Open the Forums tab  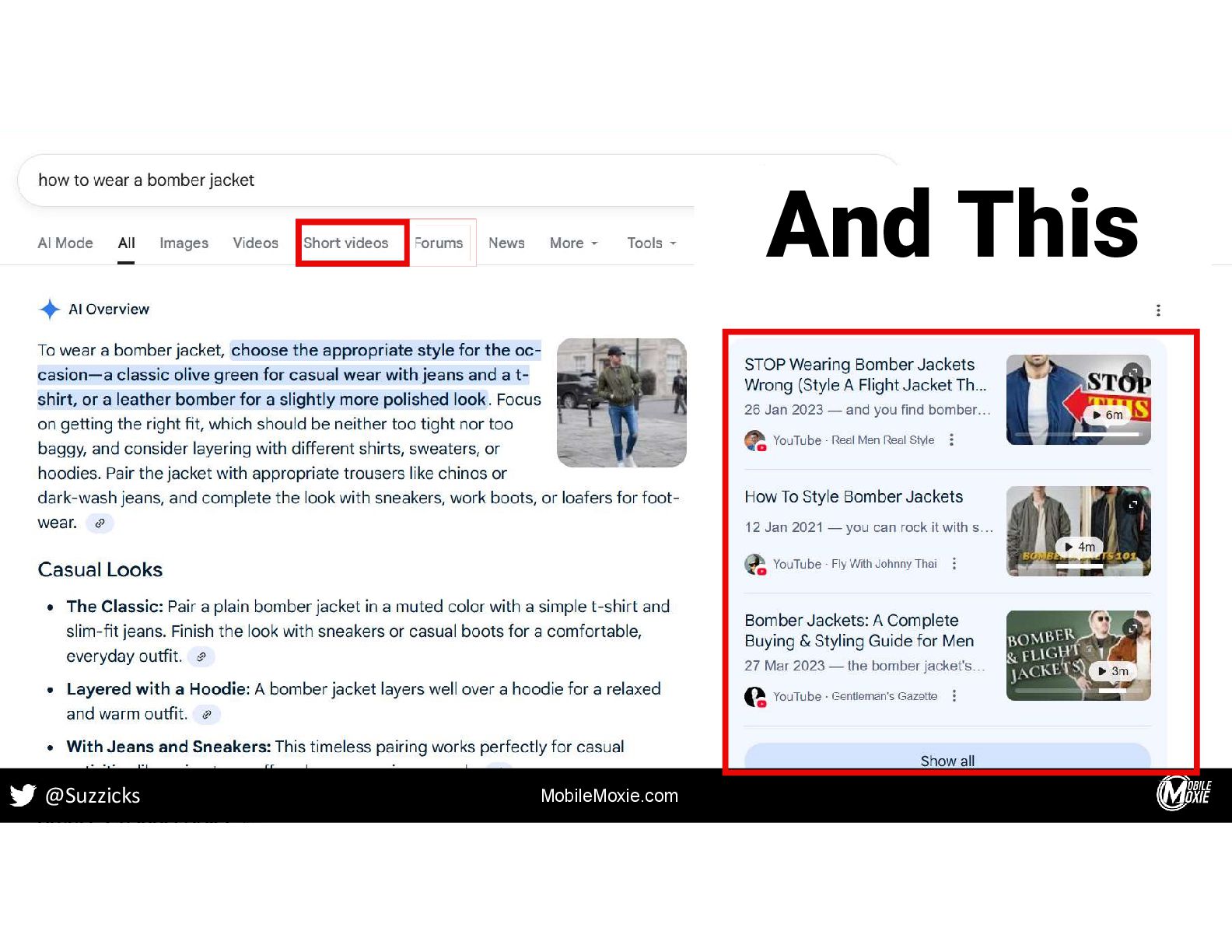[439, 243]
